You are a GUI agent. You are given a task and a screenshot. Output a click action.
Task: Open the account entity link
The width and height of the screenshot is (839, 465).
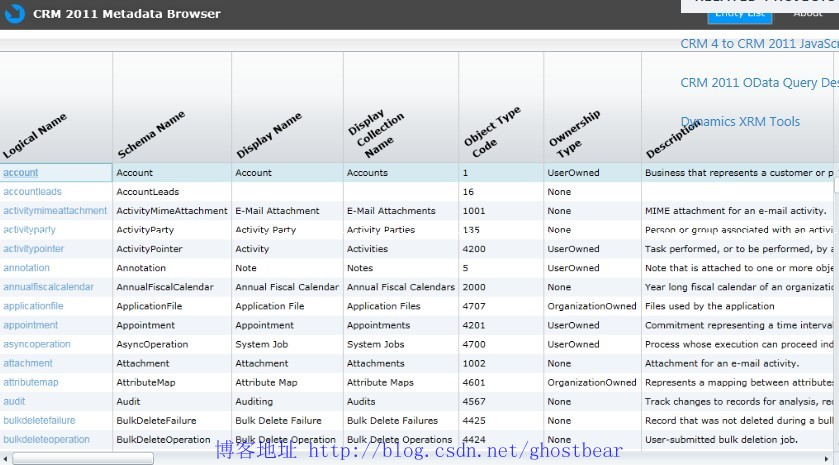(x=20, y=173)
